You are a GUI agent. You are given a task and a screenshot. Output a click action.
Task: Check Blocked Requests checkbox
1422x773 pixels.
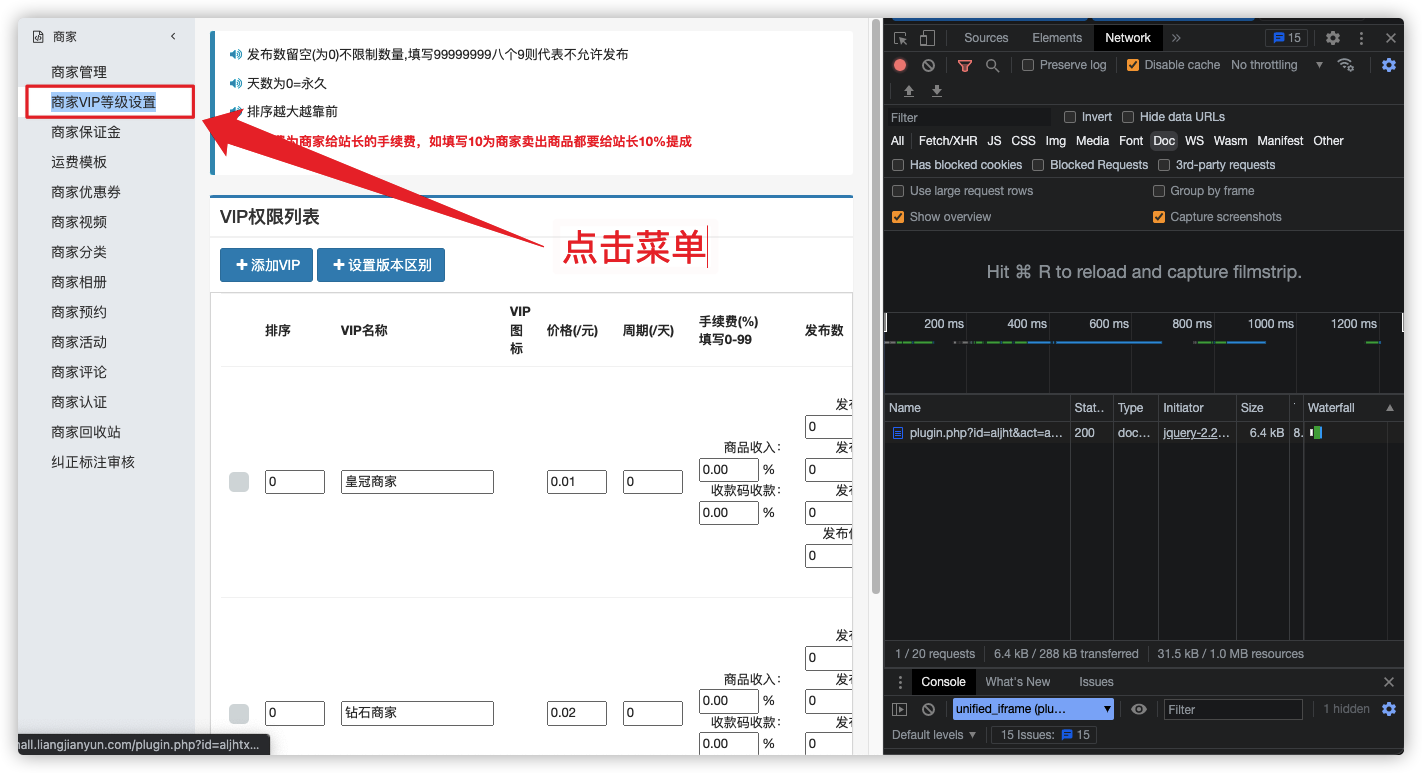point(1038,165)
